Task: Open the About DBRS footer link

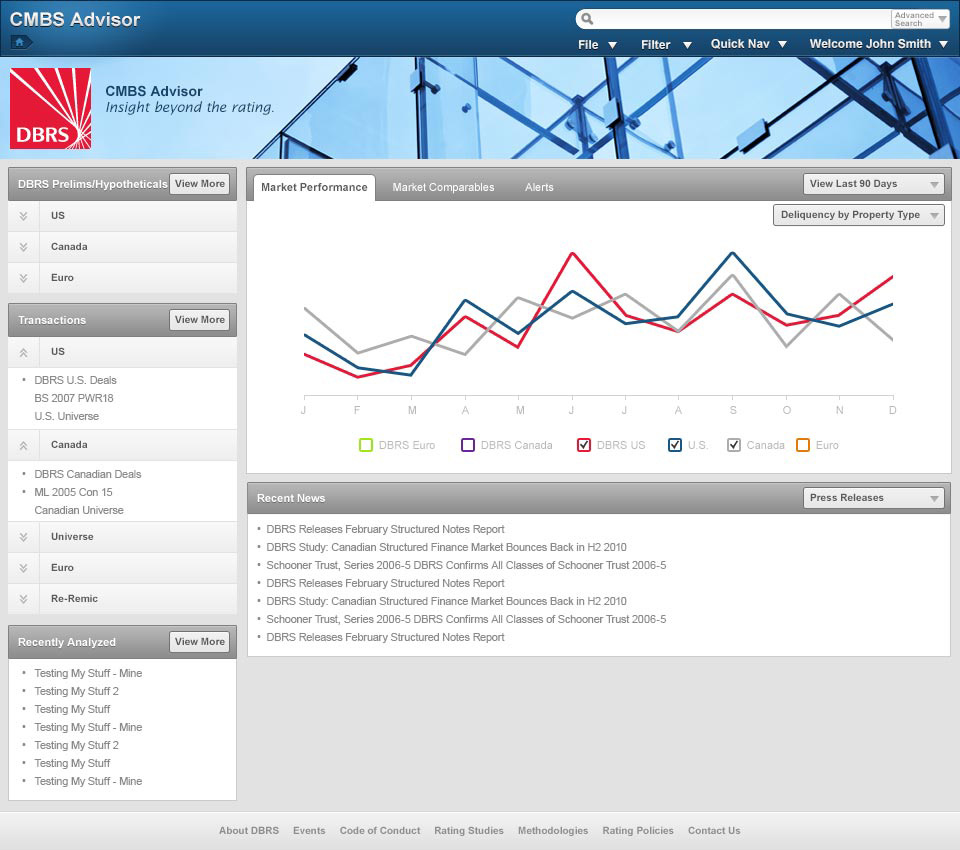Action: (x=249, y=830)
